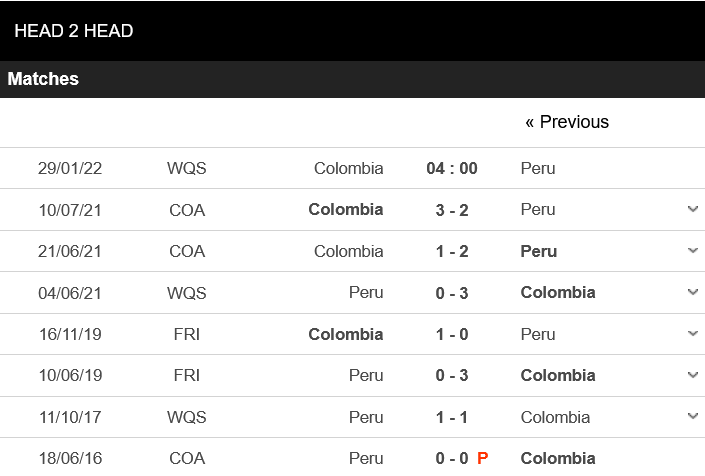705x476 pixels.
Task: Expand the 16/11/19 friendly match chevron
Action: [693, 334]
